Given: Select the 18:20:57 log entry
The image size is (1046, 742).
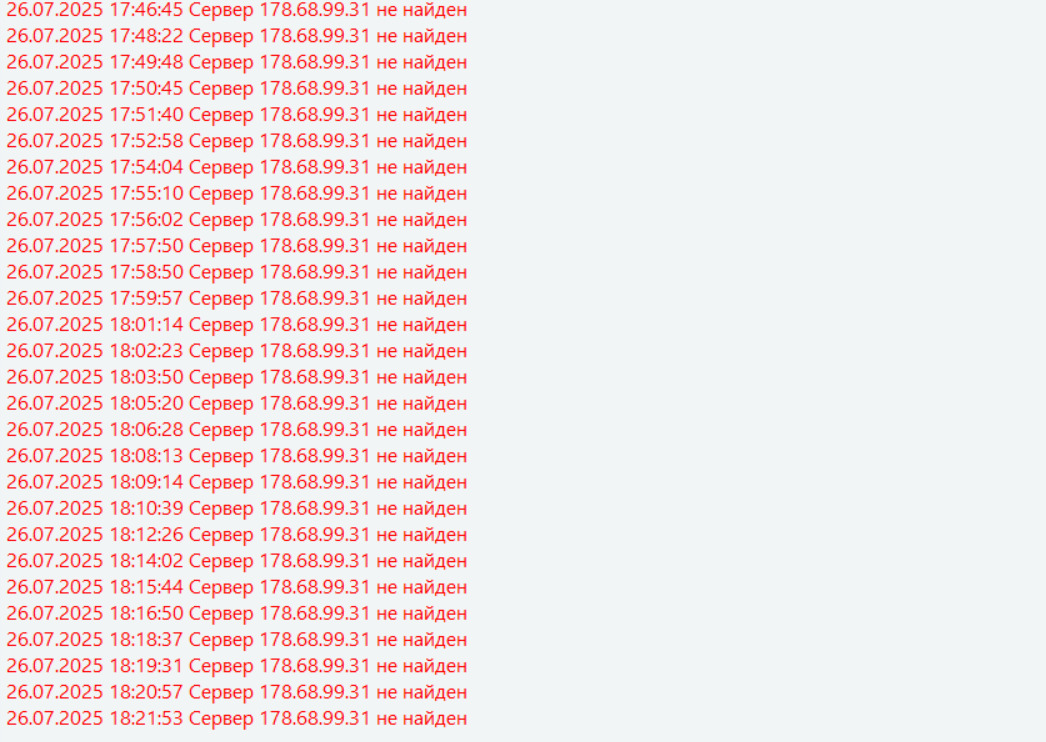Looking at the screenshot, I should point(237,692).
